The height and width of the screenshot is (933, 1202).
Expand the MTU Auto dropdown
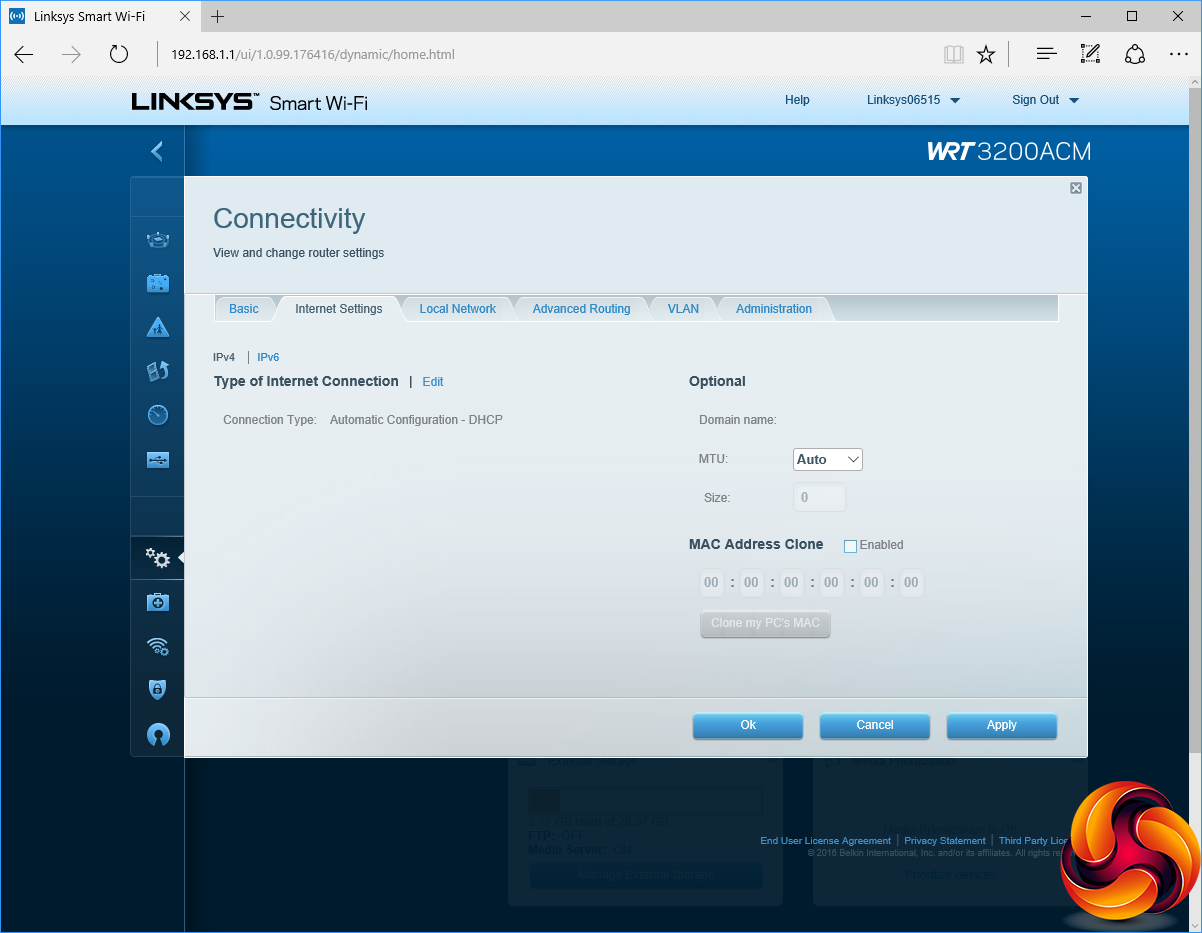click(x=827, y=459)
